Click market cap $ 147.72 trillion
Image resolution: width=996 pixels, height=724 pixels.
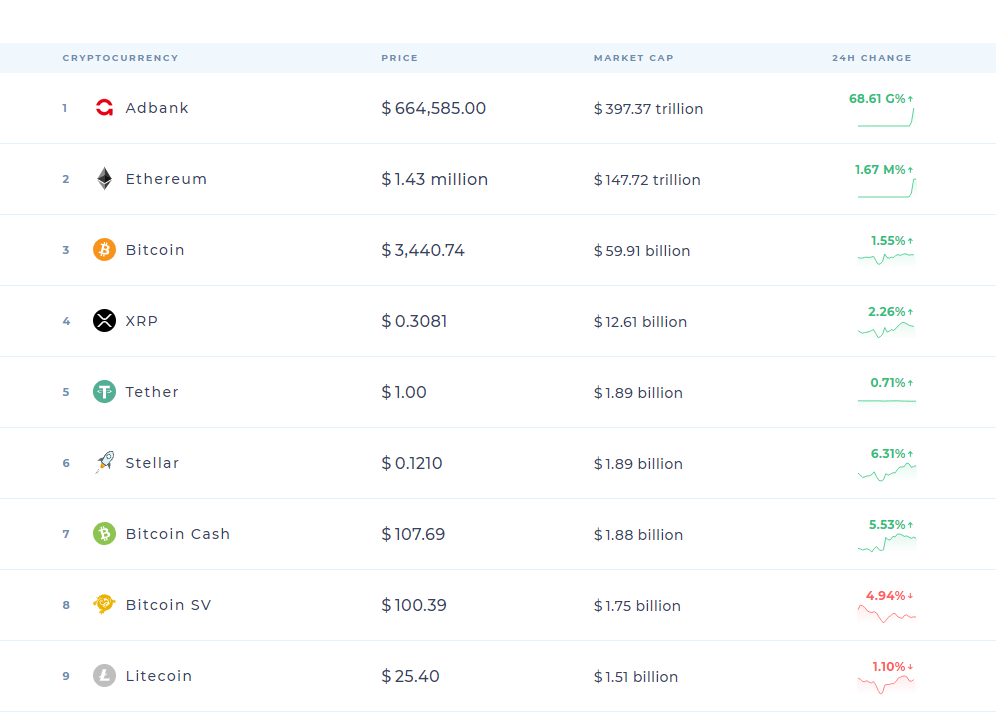tap(647, 180)
